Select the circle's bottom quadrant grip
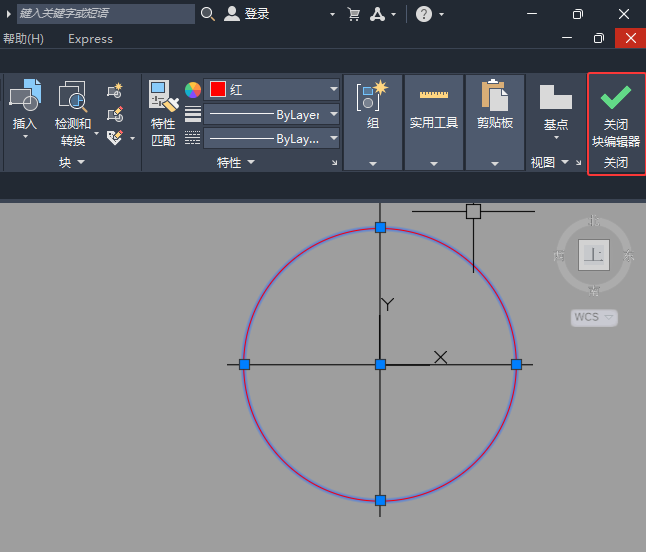This screenshot has height=552, width=646. [380, 501]
